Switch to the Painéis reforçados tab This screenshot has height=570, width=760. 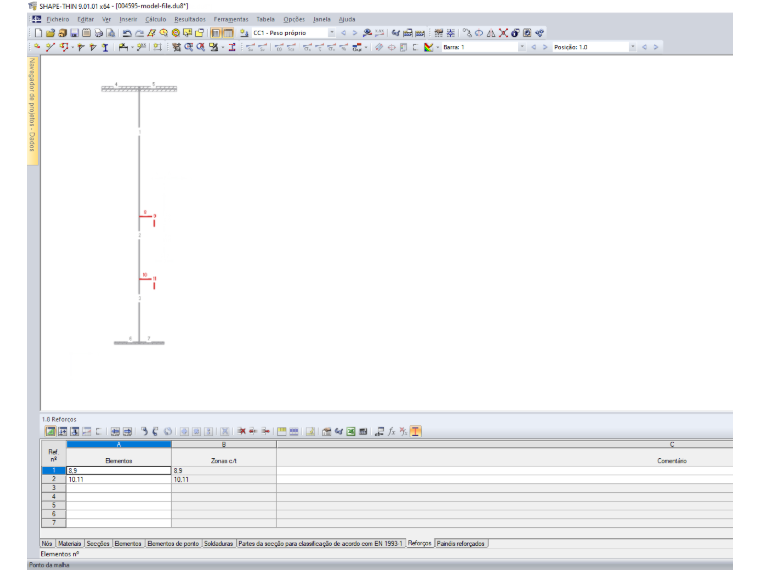460,543
